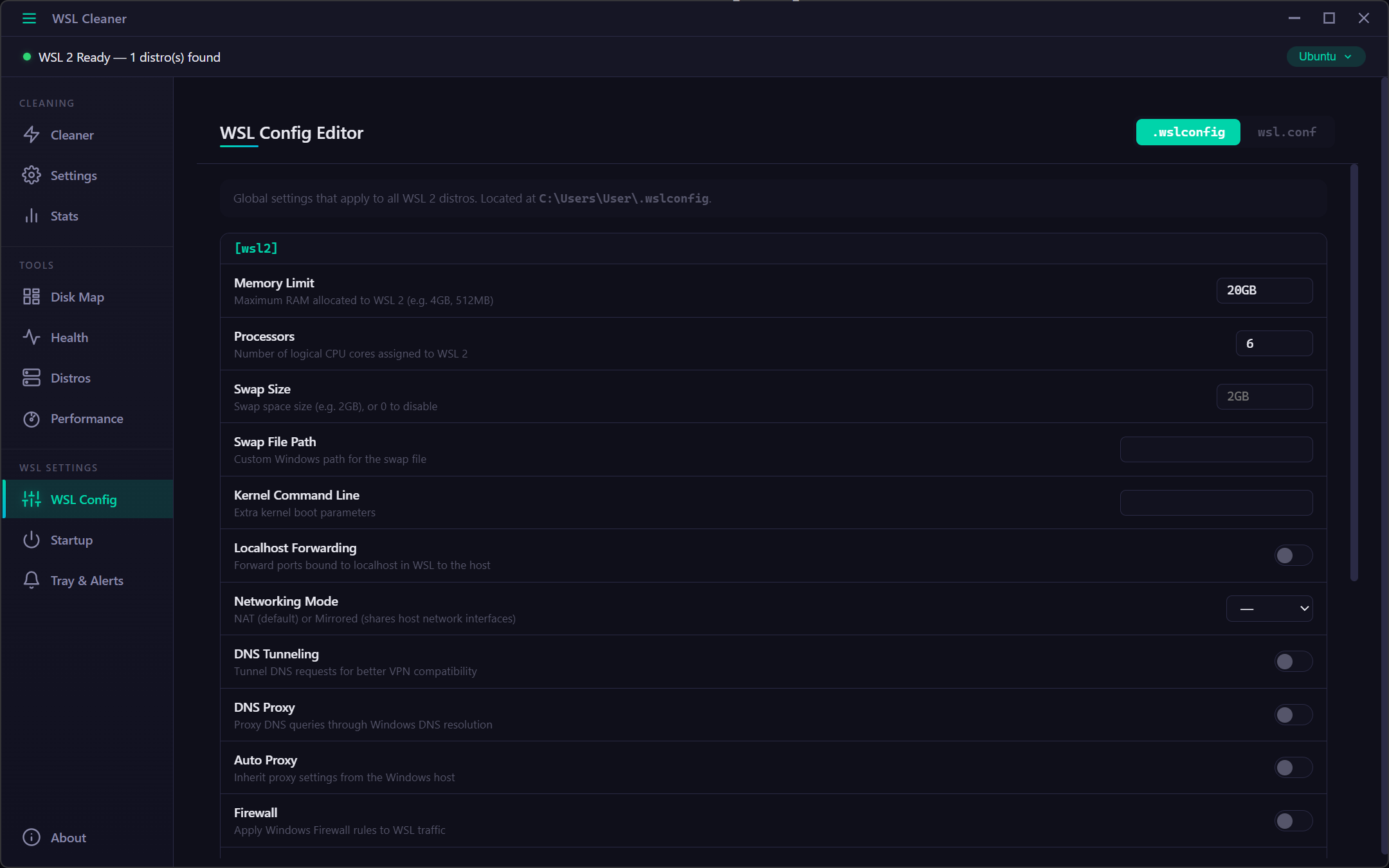
Task: Enable Localhost Forwarding toggle
Action: [1293, 556]
